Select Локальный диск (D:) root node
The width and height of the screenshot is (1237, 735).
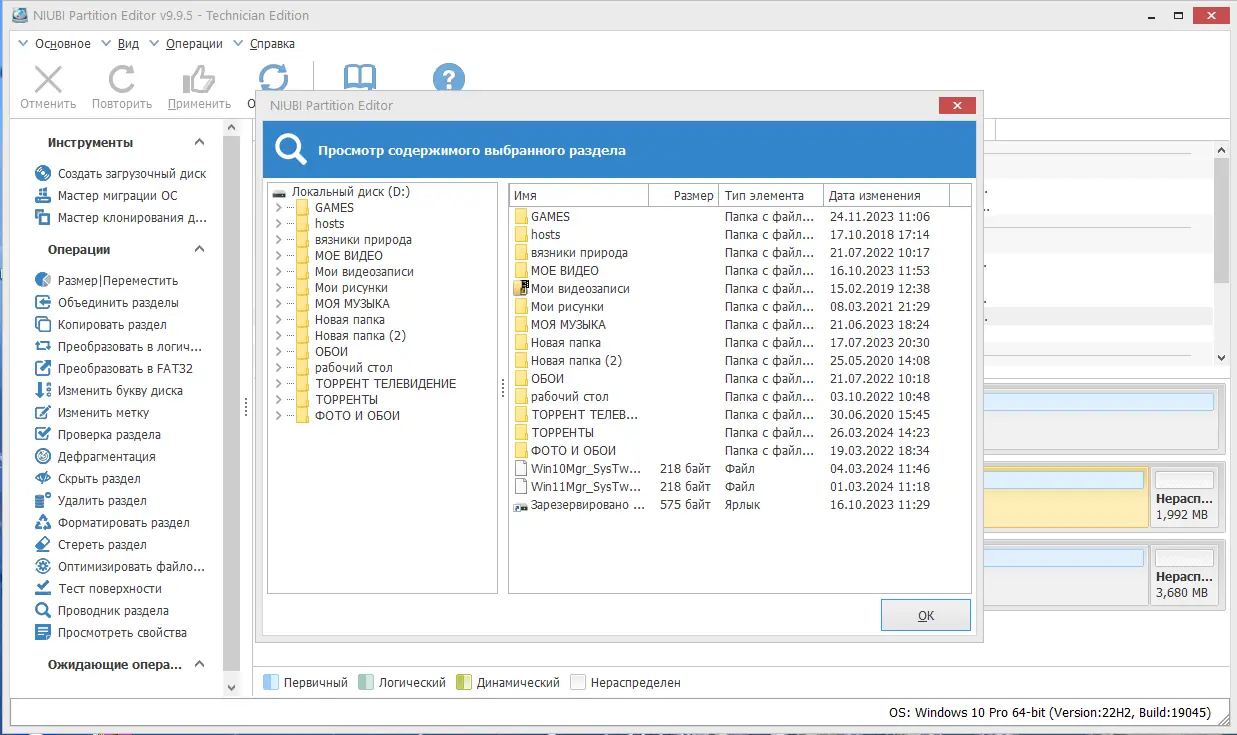(x=351, y=192)
